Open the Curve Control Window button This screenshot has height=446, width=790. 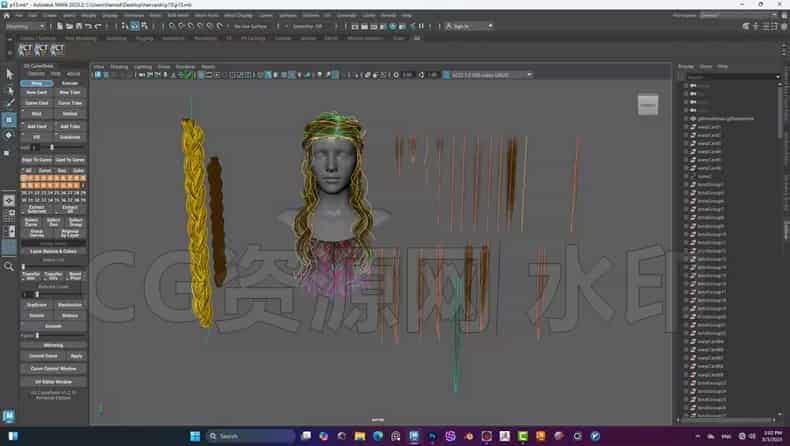coord(53,369)
